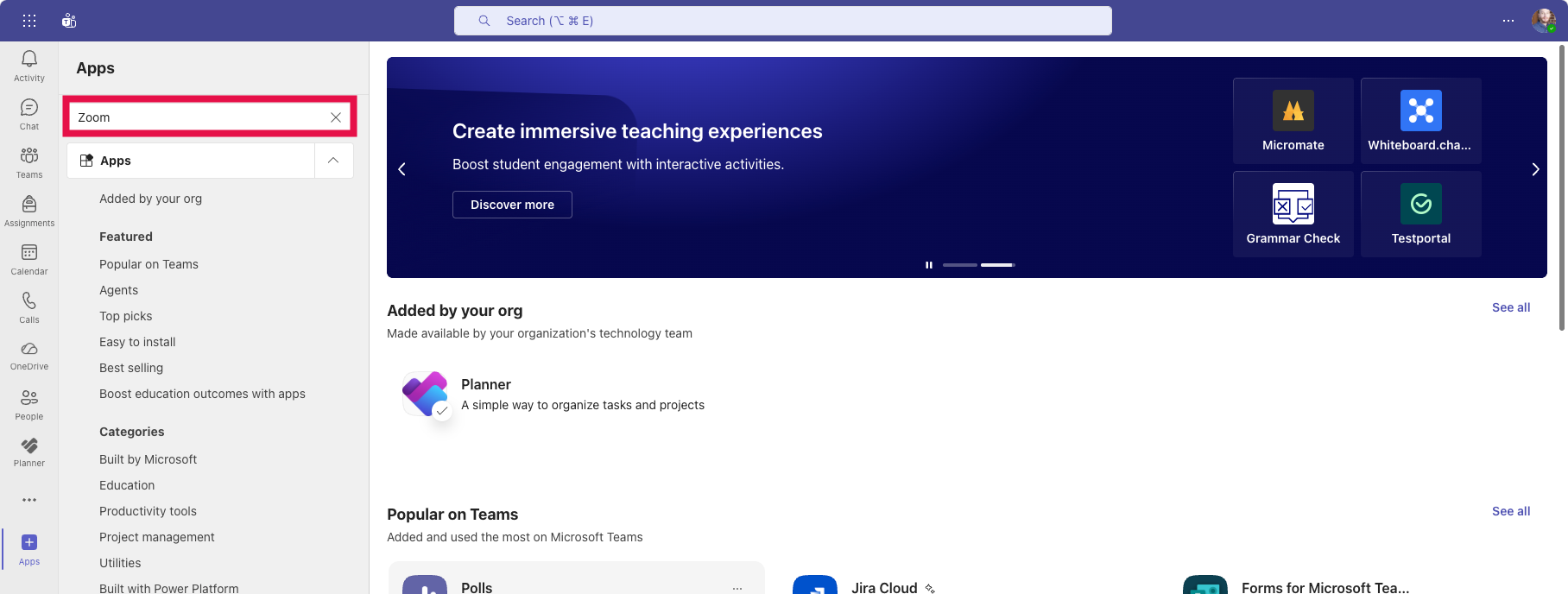Clear the Zoom search text
Viewport: 1568px width, 594px height.
[x=336, y=117]
